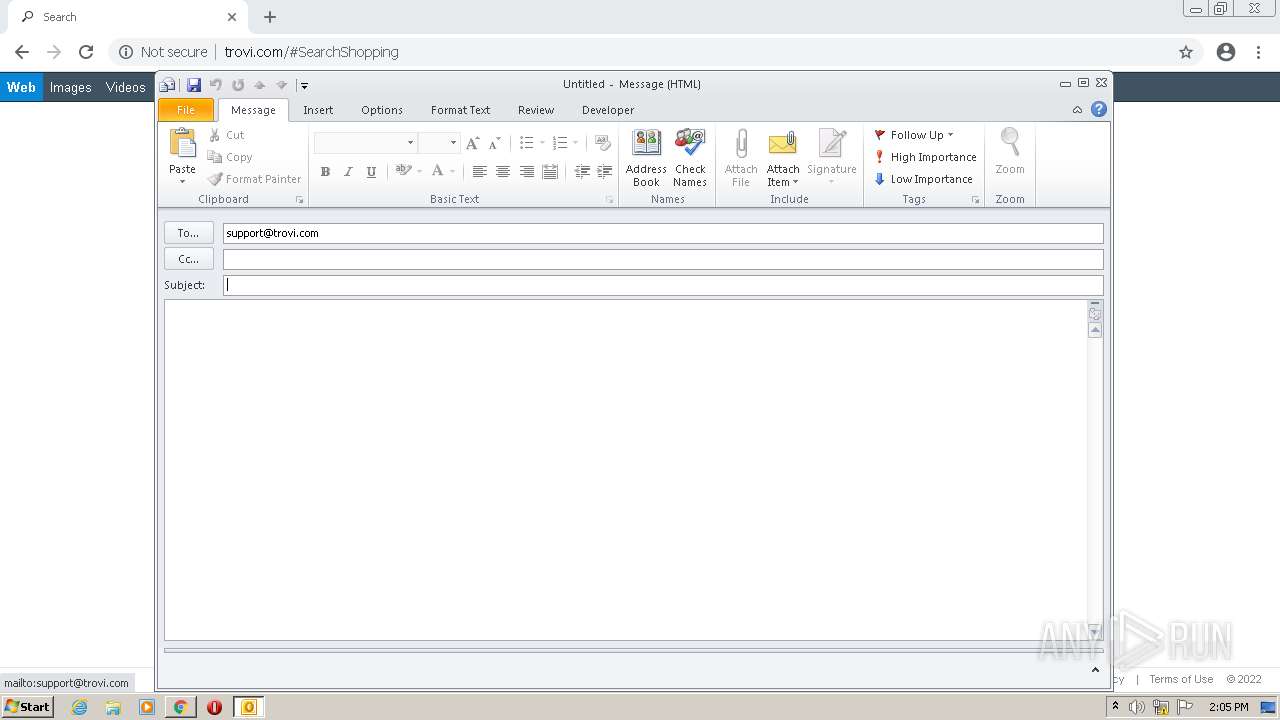The height and width of the screenshot is (720, 1280).
Task: Click the Redo icon in quick access toolbar
Action: click(x=238, y=85)
